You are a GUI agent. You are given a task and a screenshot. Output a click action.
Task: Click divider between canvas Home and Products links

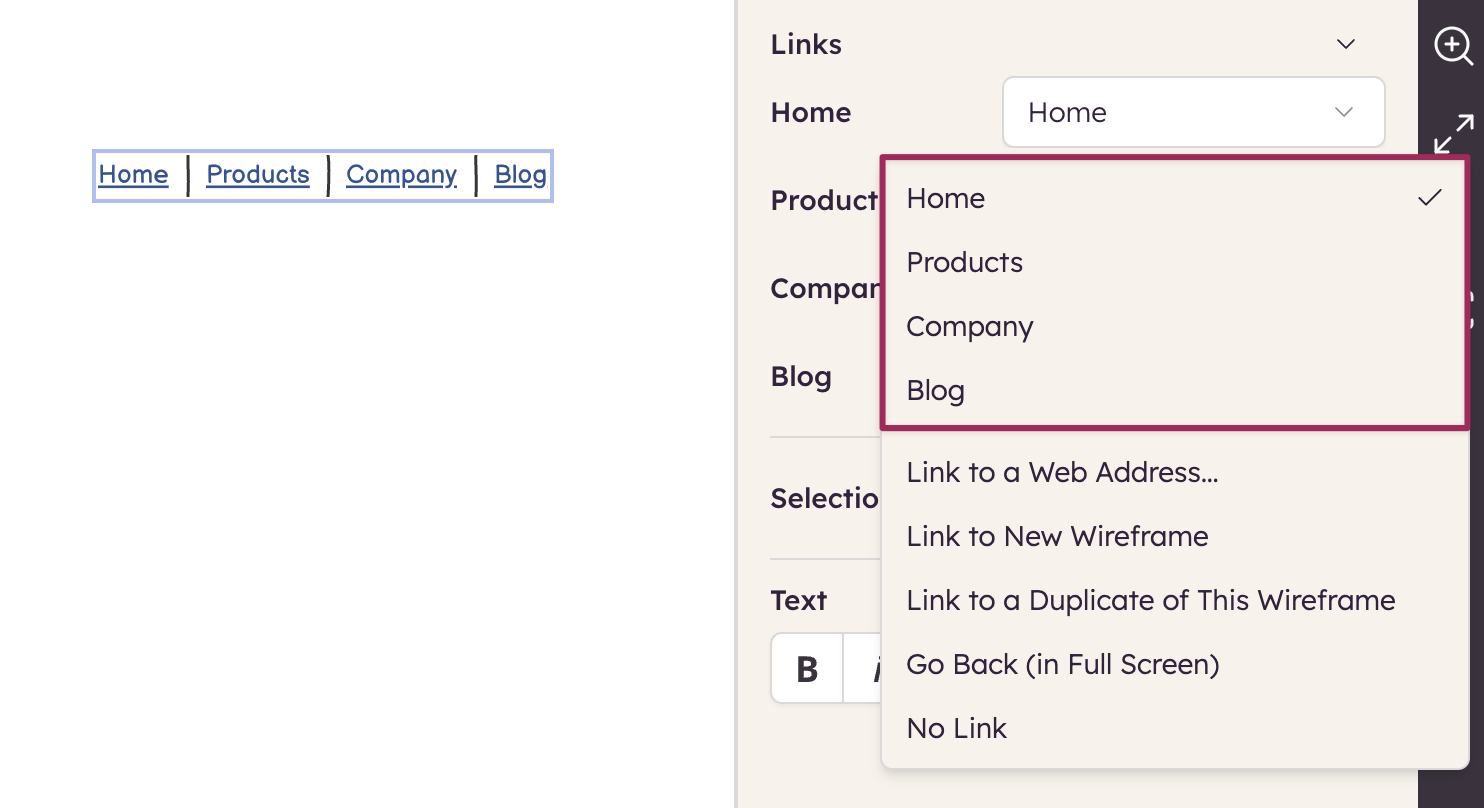[188, 175]
